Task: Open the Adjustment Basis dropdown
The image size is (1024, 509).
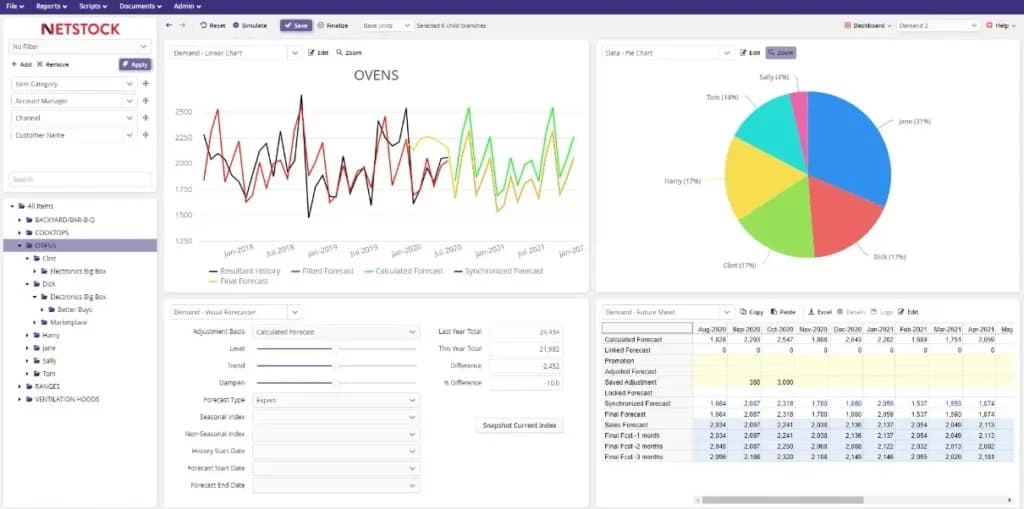Action: [x=336, y=332]
